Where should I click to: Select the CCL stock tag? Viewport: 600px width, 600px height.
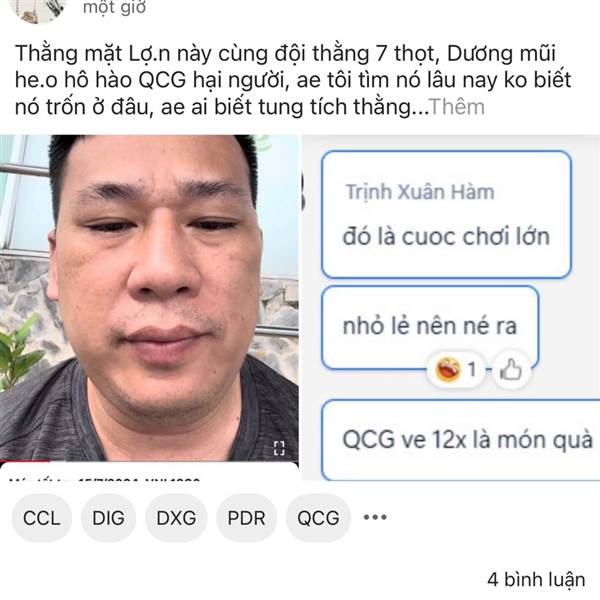(x=42, y=518)
